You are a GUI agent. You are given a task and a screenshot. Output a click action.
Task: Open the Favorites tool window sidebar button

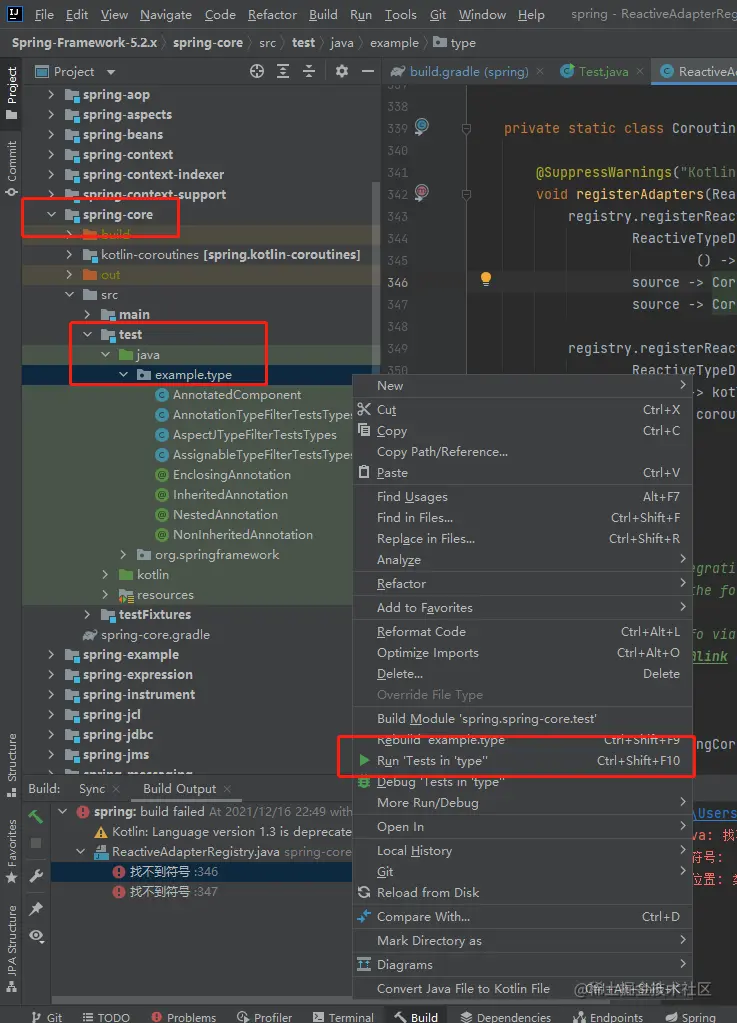(x=11, y=852)
